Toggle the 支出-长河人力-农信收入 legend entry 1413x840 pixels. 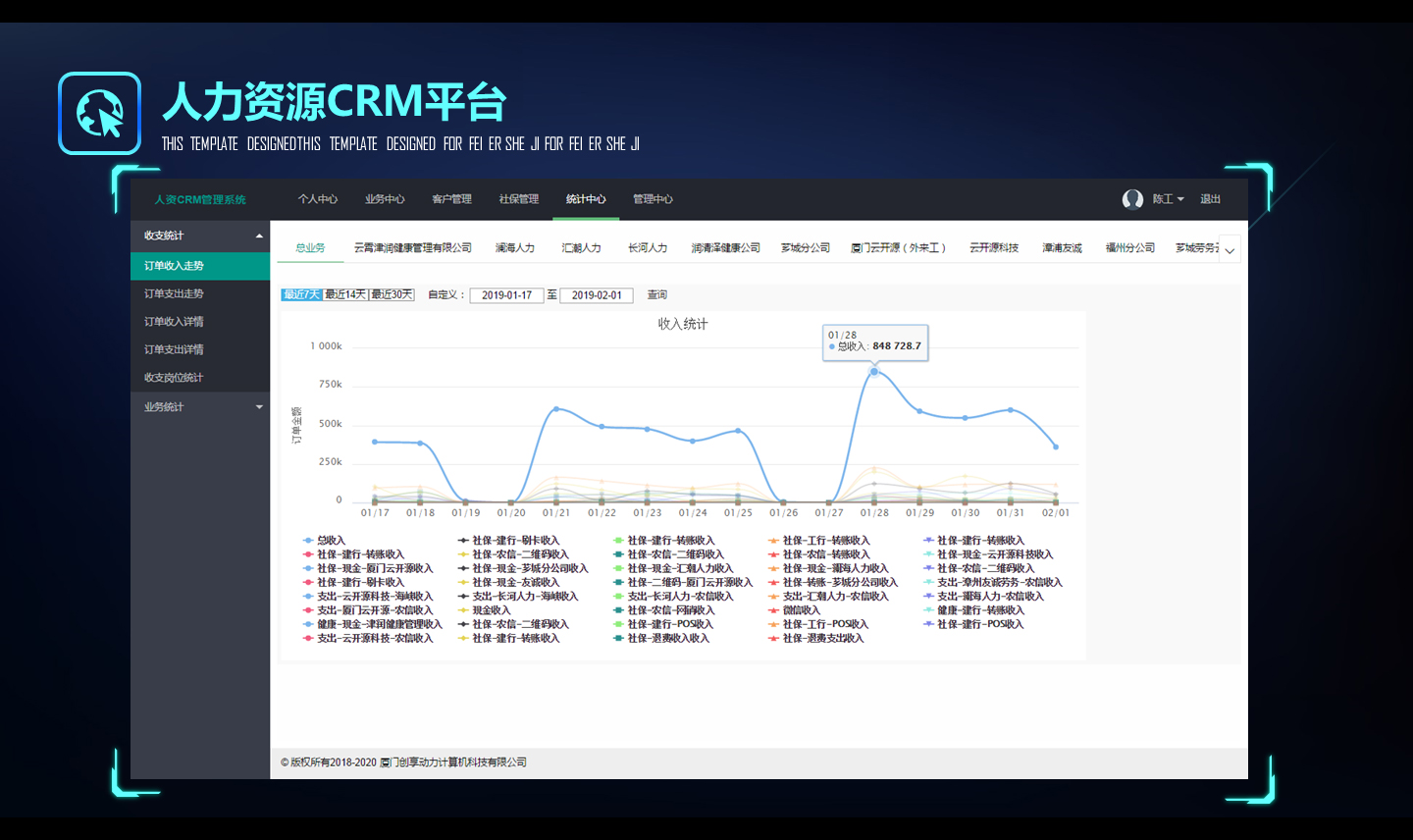coord(673,597)
